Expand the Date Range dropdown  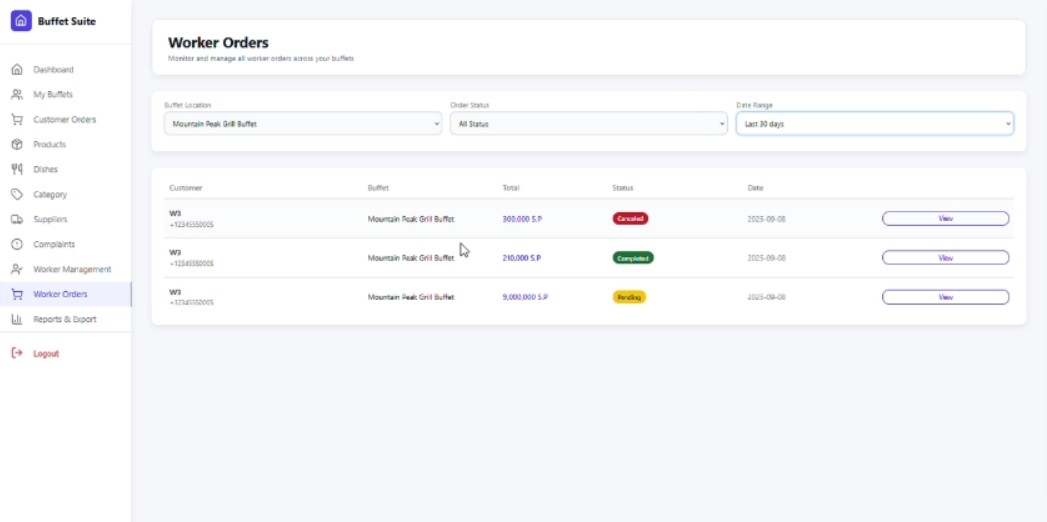point(874,124)
